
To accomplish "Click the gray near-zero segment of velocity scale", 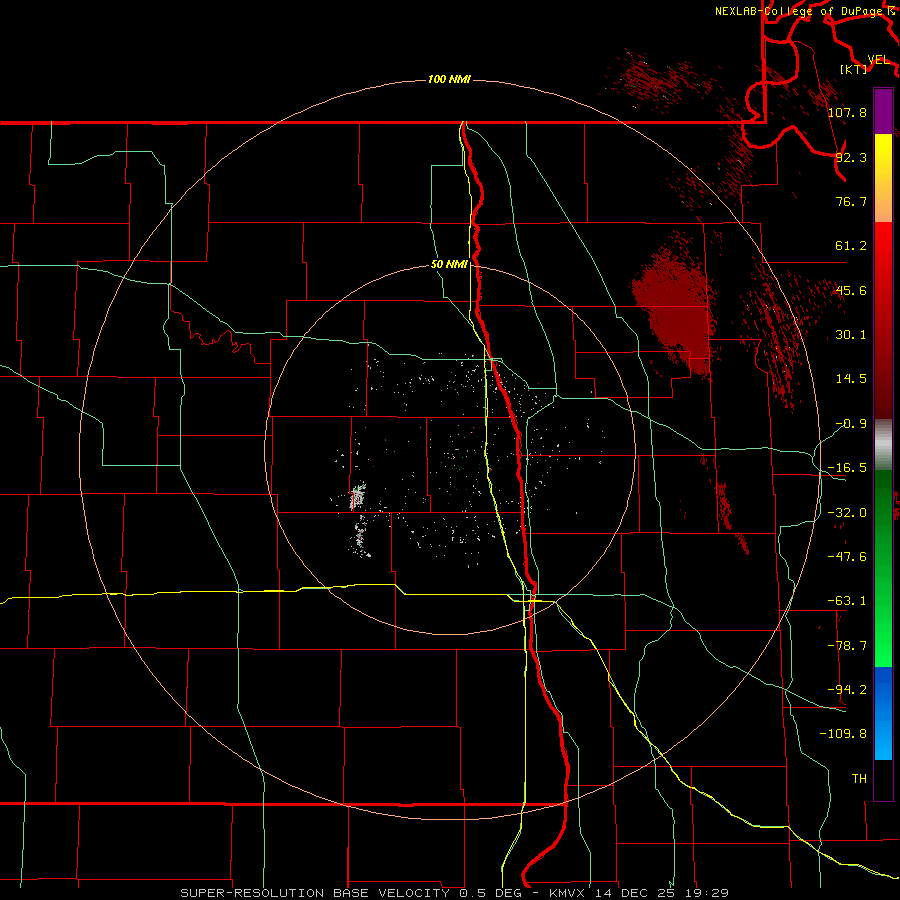I will click(883, 445).
